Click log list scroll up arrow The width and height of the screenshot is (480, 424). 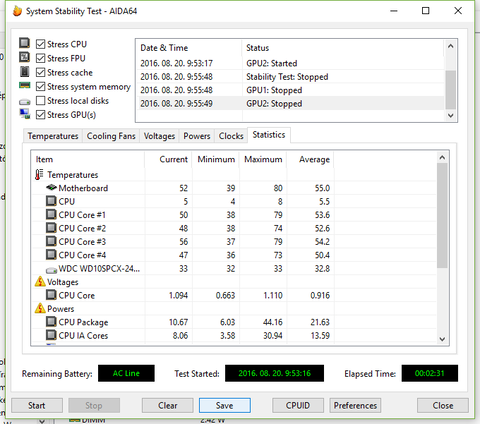451,46
